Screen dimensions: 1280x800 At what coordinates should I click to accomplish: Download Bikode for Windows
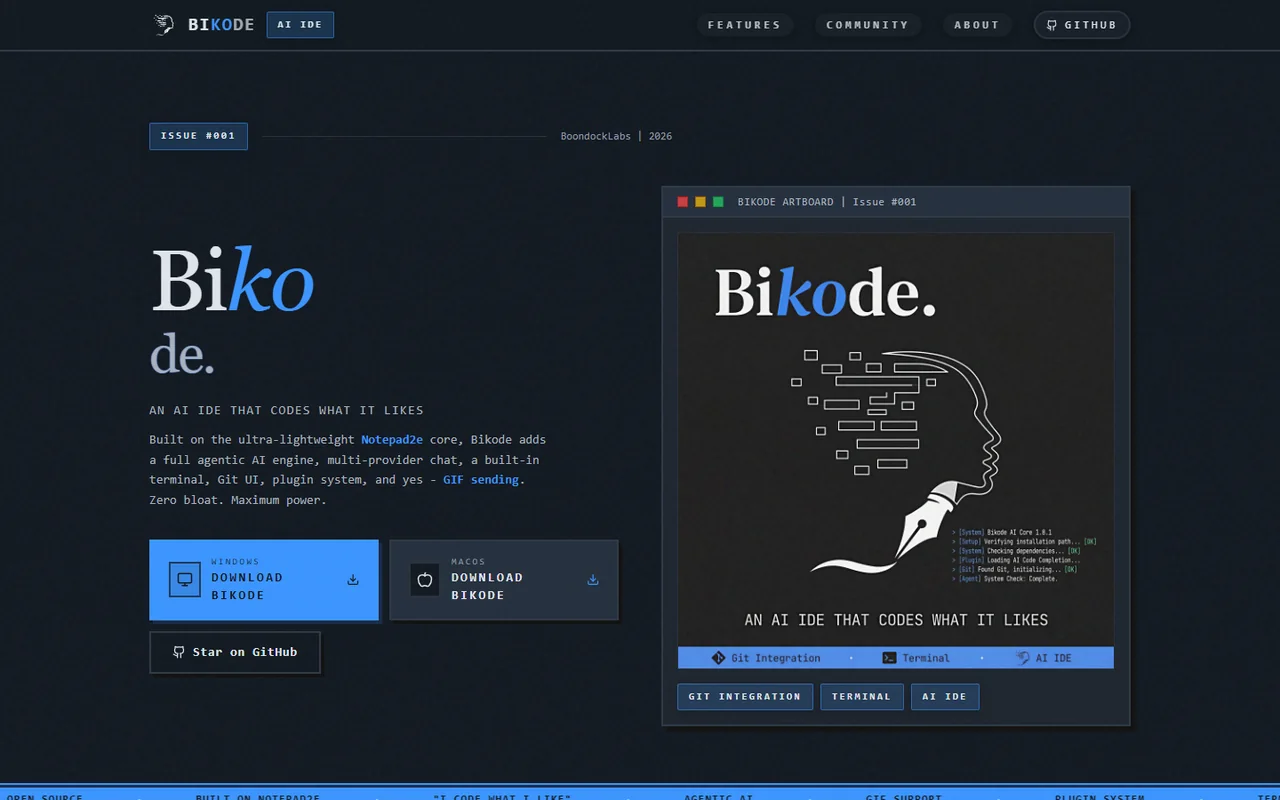[264, 580]
